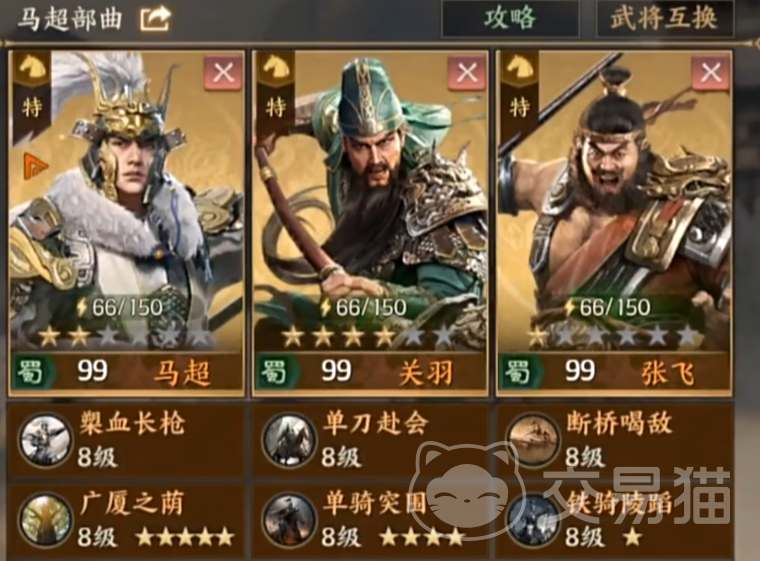The image size is (760, 561).
Task: Click the cavalry horse badge on 关羽's card
Action: point(275,69)
